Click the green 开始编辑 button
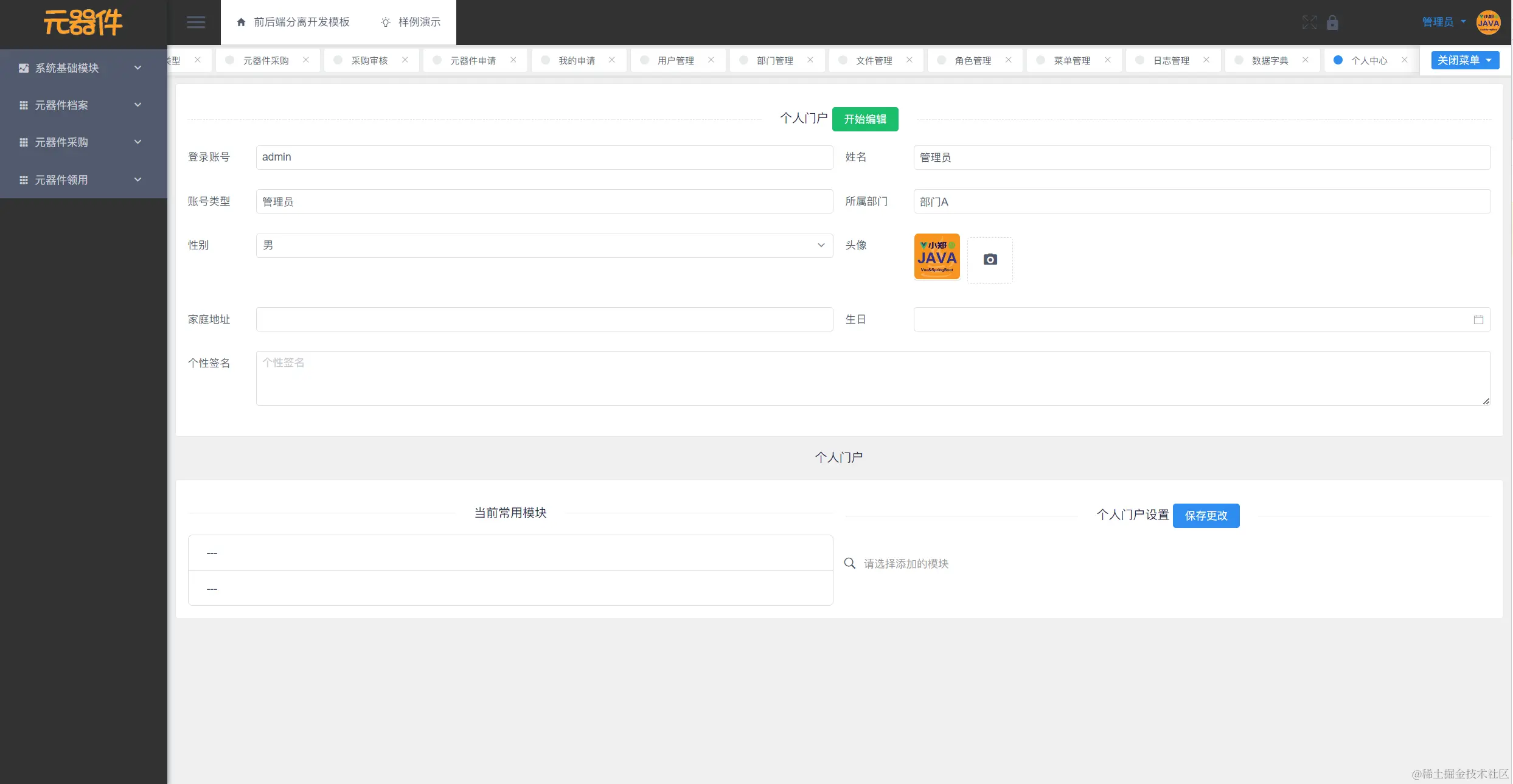The width and height of the screenshot is (1513, 784). click(x=864, y=119)
